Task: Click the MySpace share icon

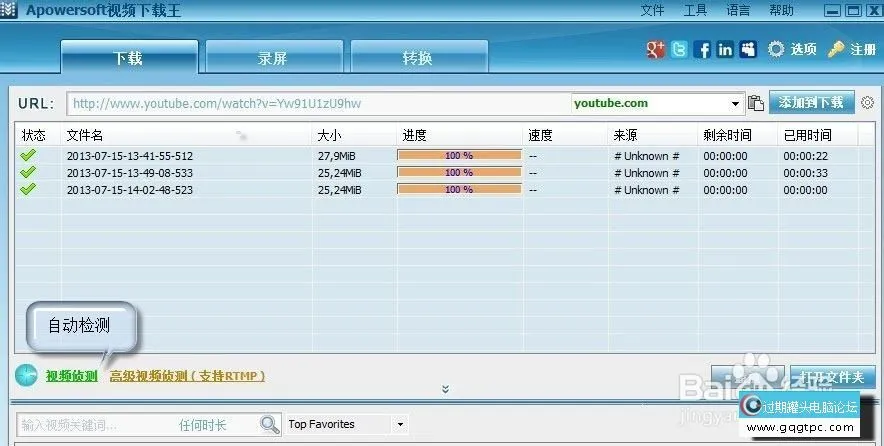Action: click(746, 49)
